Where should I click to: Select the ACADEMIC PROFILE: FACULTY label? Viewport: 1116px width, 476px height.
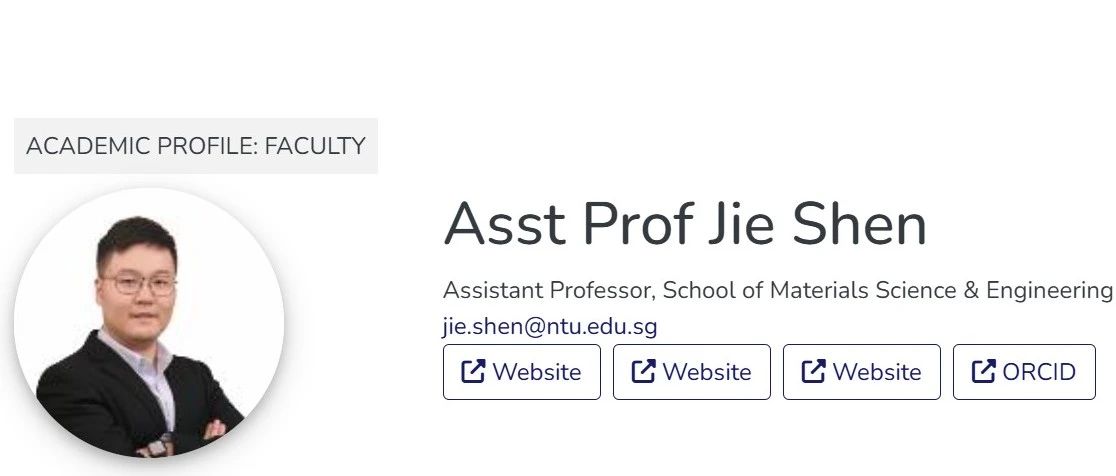pyautogui.click(x=196, y=146)
